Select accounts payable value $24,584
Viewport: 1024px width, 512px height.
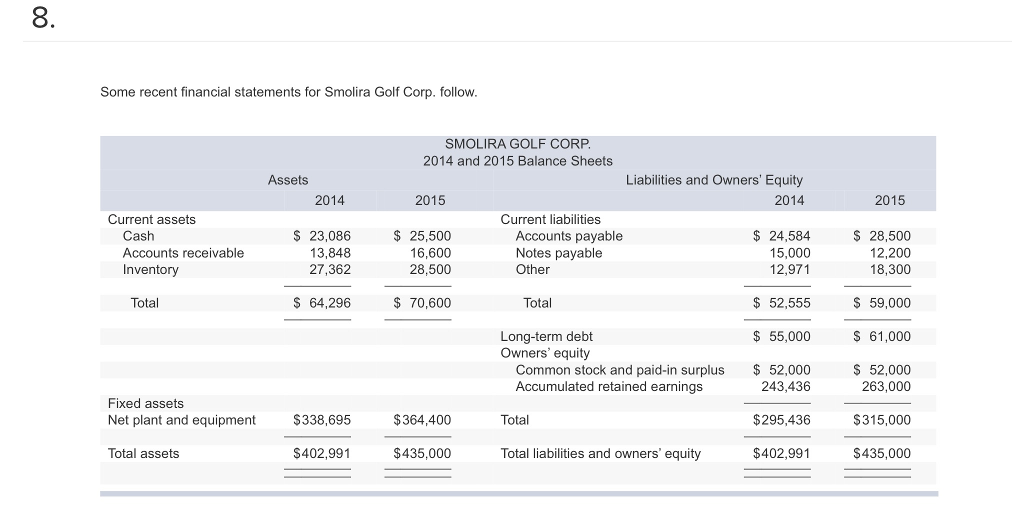(782, 236)
